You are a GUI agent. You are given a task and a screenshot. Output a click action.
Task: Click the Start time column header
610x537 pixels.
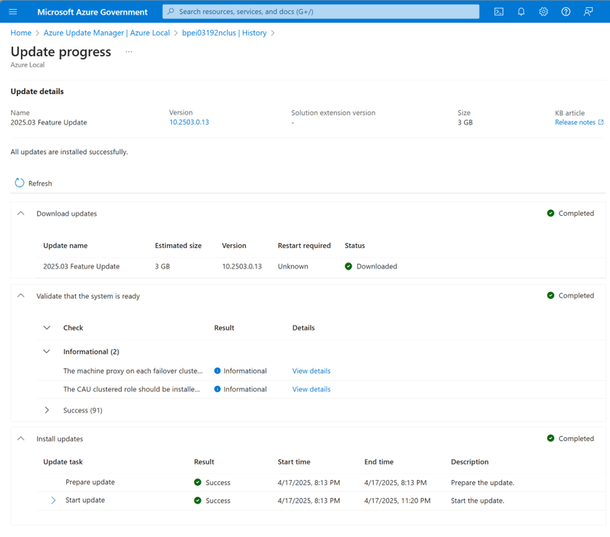[294, 462]
